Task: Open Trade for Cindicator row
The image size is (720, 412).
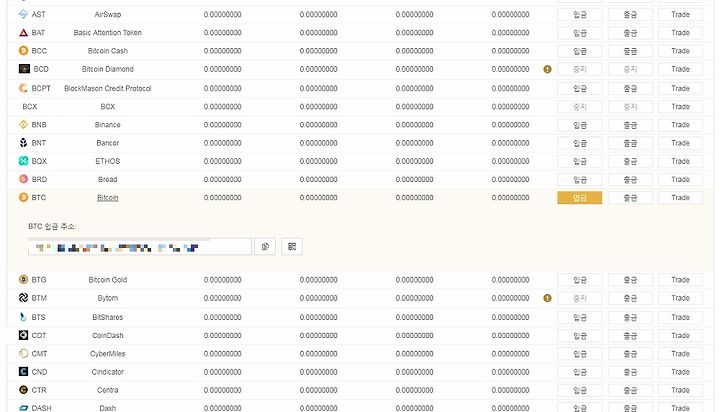Action: 680,372
